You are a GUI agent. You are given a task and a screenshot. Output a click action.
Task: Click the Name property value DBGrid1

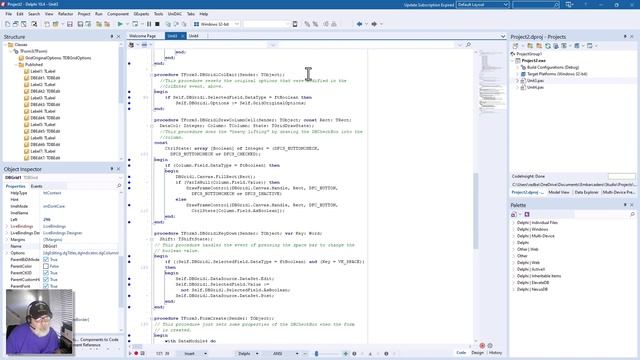(x=80, y=246)
